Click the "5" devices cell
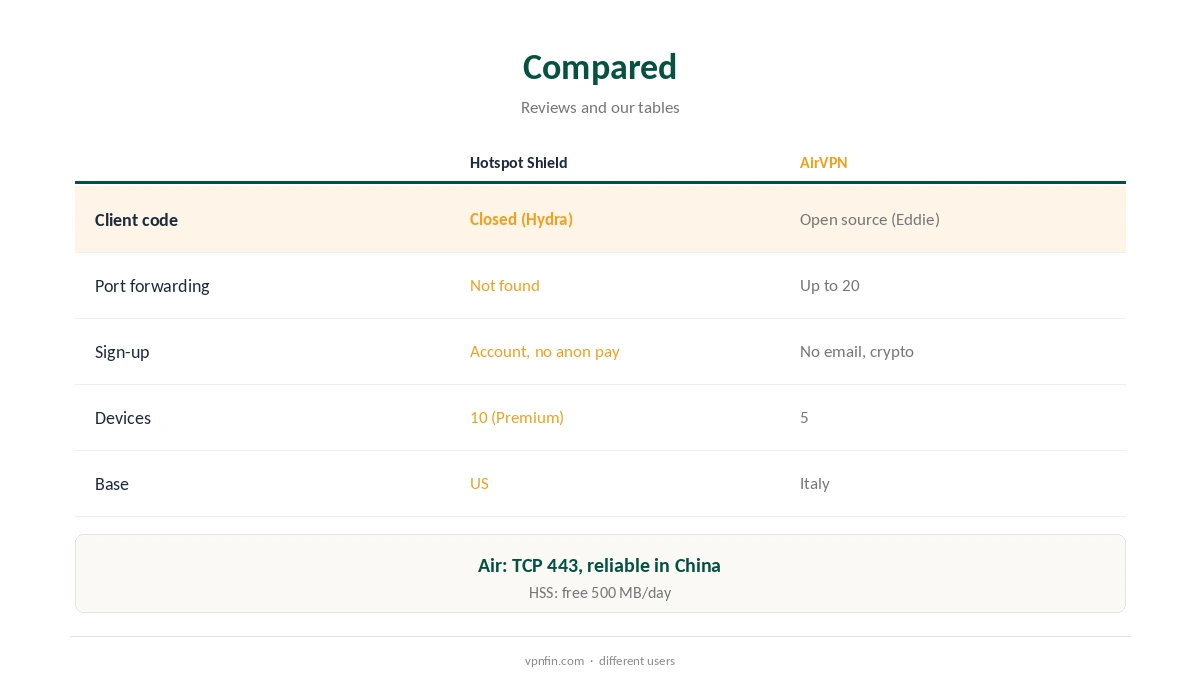 pyautogui.click(x=804, y=417)
